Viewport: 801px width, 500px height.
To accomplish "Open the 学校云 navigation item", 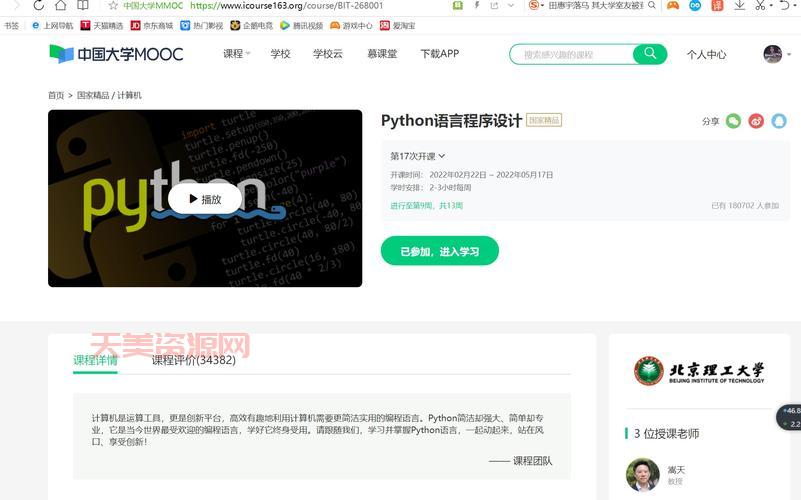I will 327,54.
